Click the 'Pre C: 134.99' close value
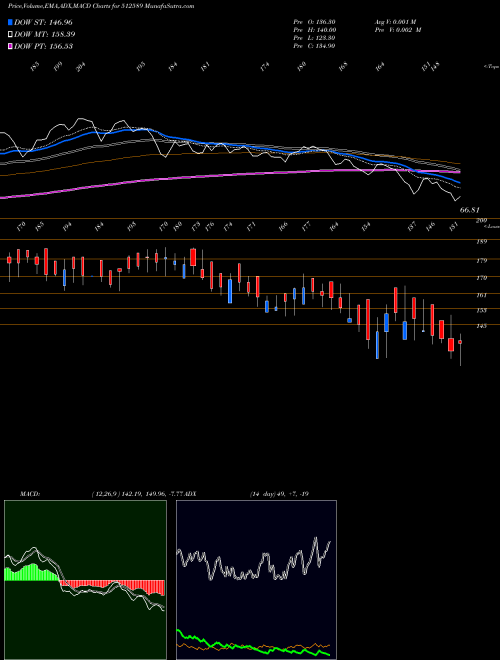Screen dimensions: 500x660 [314, 46]
